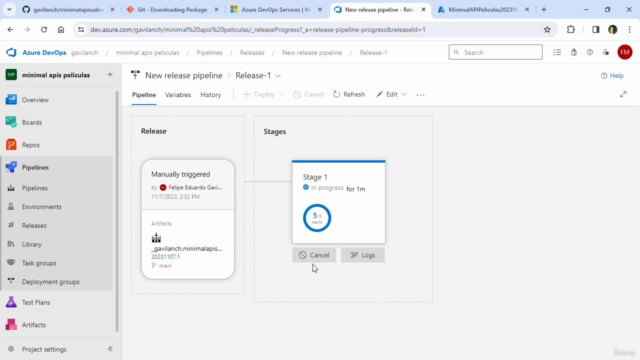Viewport: 640px width, 360px height.
Task: Collapse the sidebar with double chevron
Action: (x=110, y=349)
